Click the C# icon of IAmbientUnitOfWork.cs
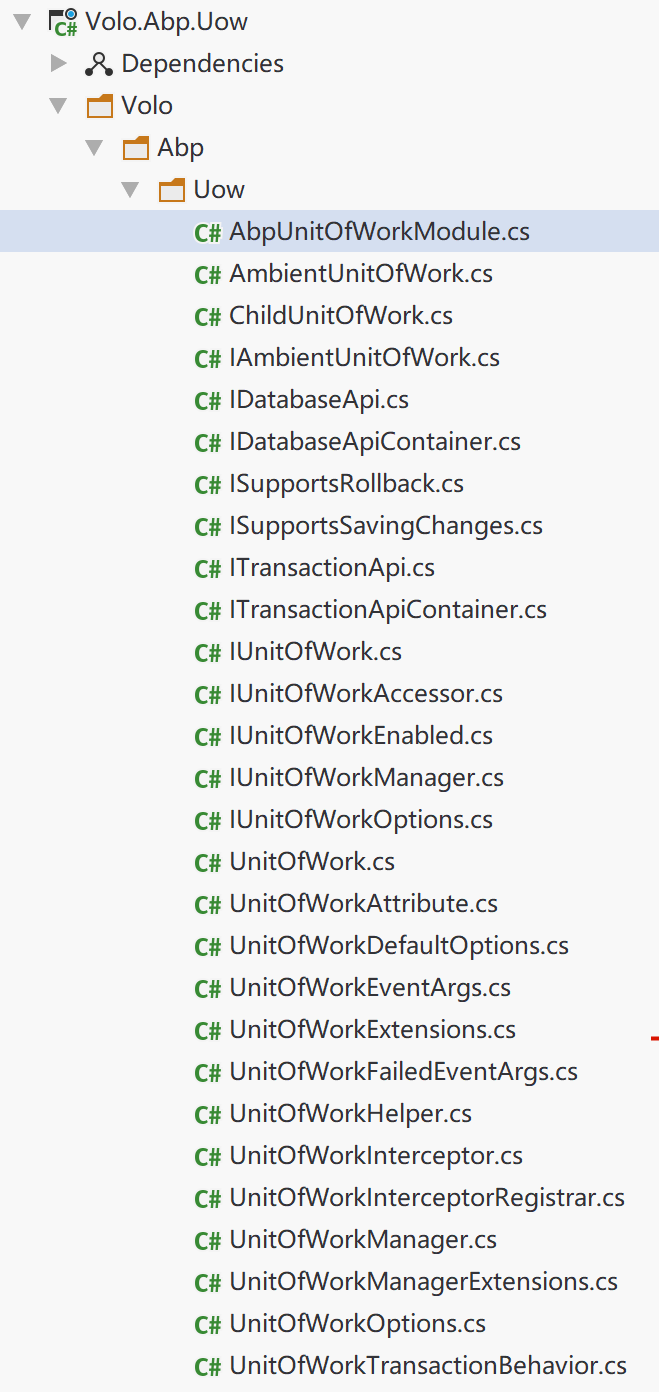 [x=208, y=359]
